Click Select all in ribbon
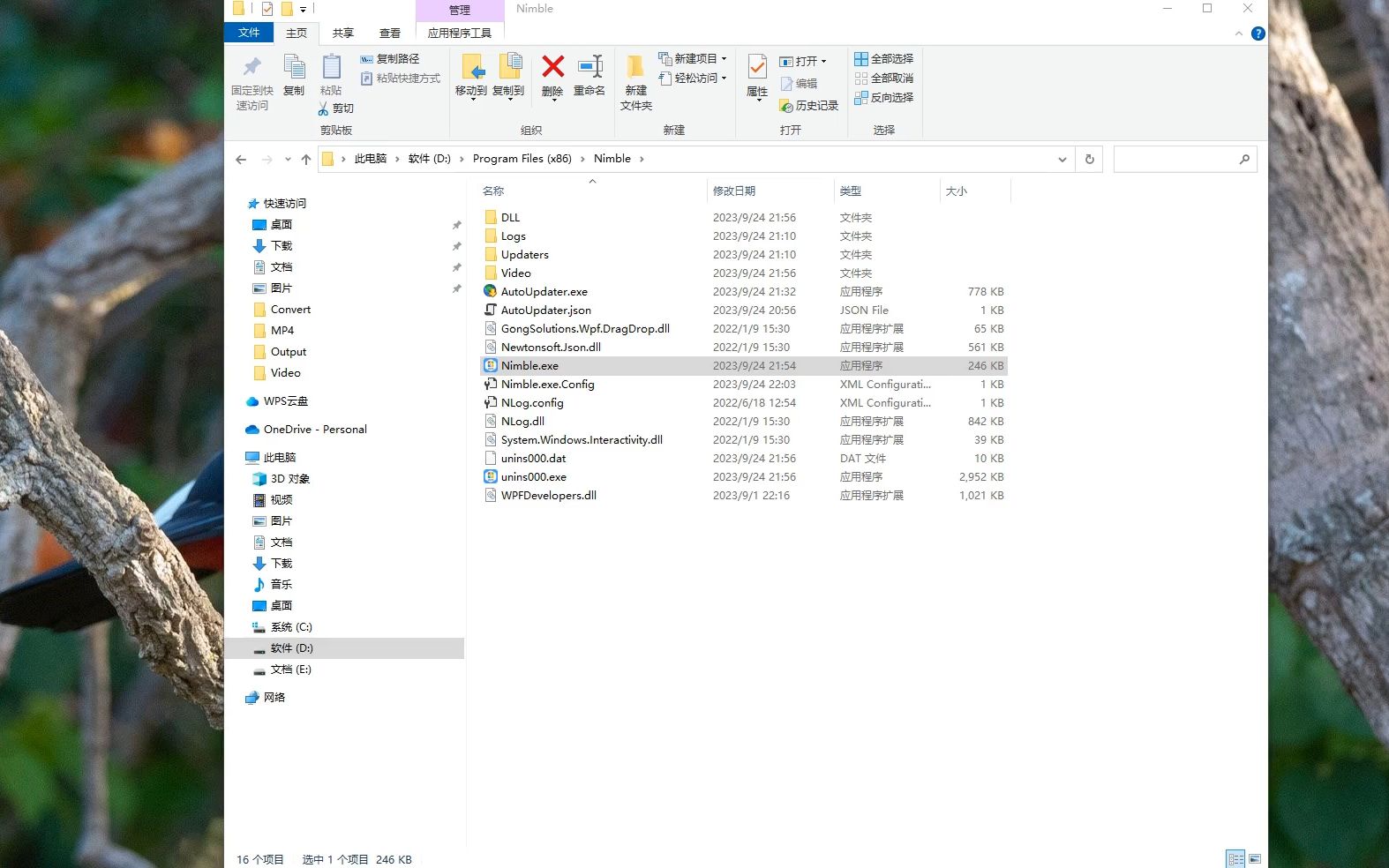The height and width of the screenshot is (868, 1389). pos(883,58)
